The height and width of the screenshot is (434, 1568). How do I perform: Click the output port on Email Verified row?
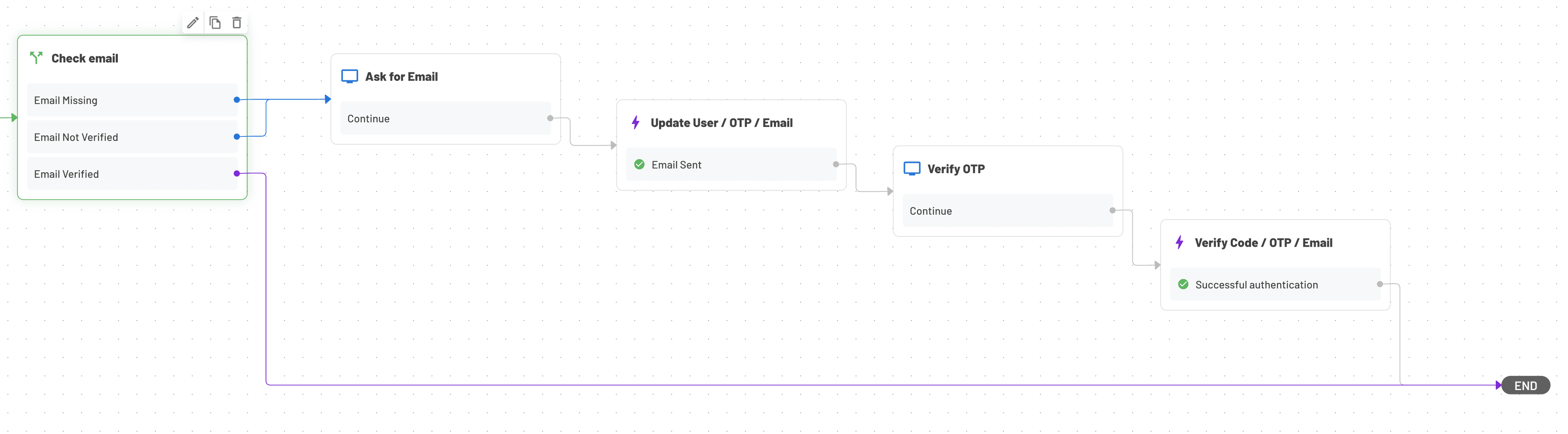coord(237,174)
